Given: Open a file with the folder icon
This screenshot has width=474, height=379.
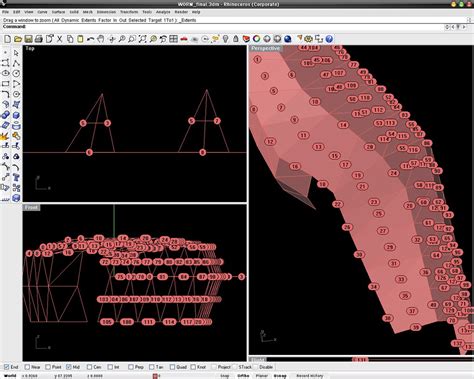Looking at the screenshot, I should [18, 39].
